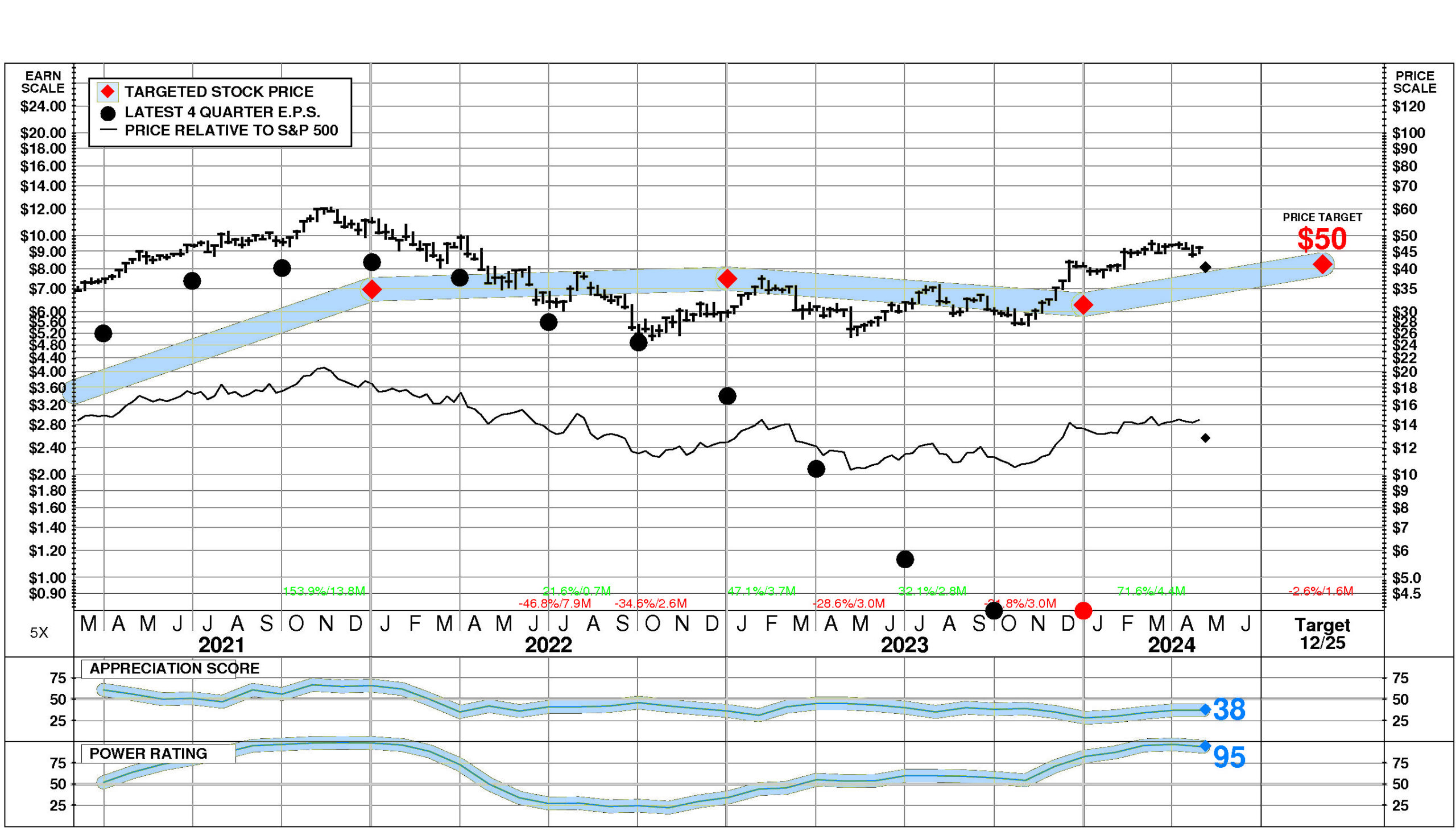Click the black circle E.P.S. legend symbol

tap(107, 113)
